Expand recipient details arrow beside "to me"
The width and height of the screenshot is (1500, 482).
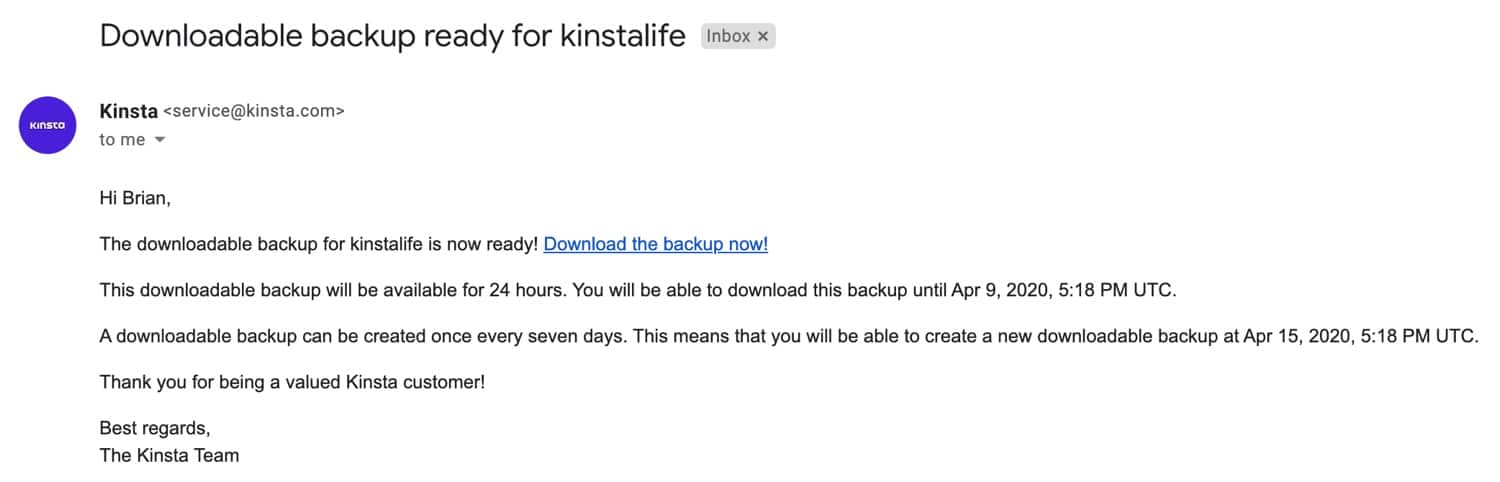coord(158,141)
